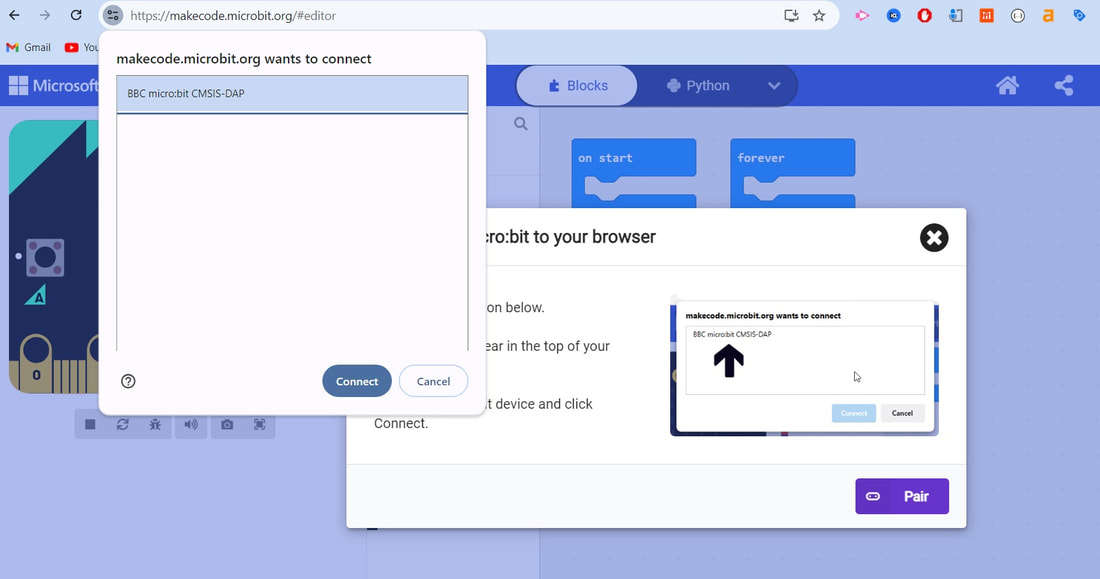Click the browser forward arrow

pos(45,15)
